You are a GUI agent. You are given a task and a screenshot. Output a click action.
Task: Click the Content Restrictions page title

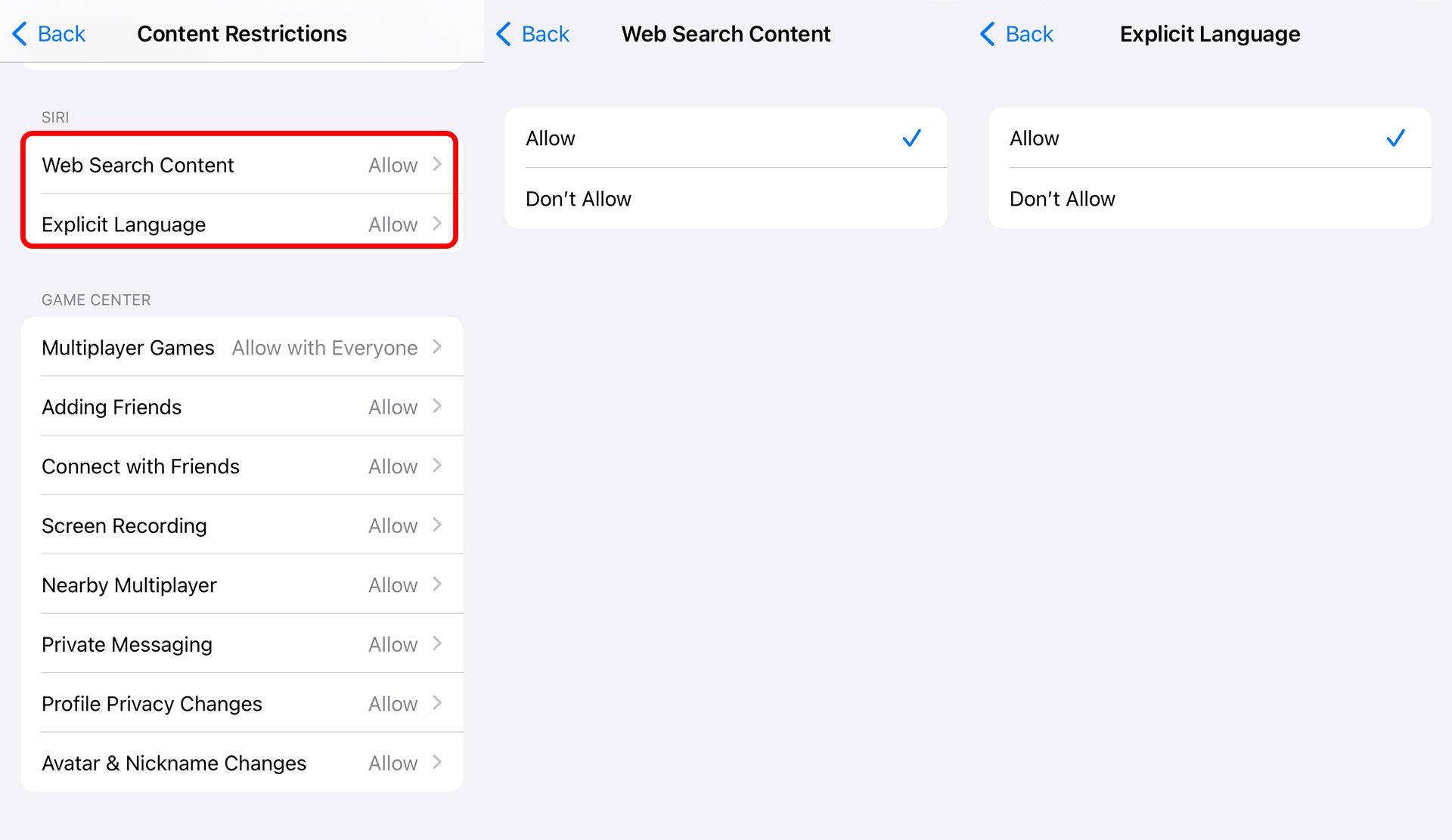[242, 34]
